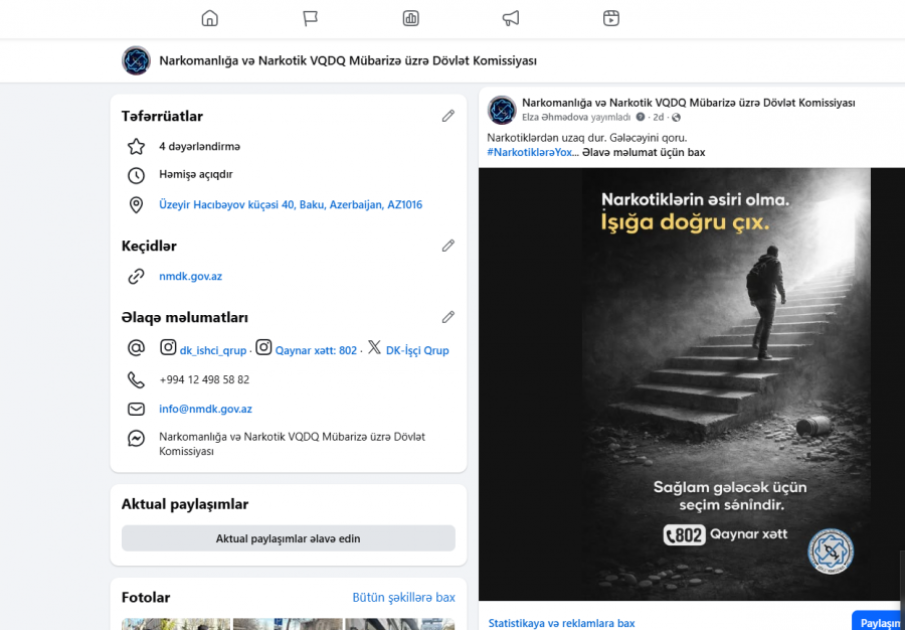
Task: Edit the Təfərrüatlar section with pencil icon
Action: point(448,116)
